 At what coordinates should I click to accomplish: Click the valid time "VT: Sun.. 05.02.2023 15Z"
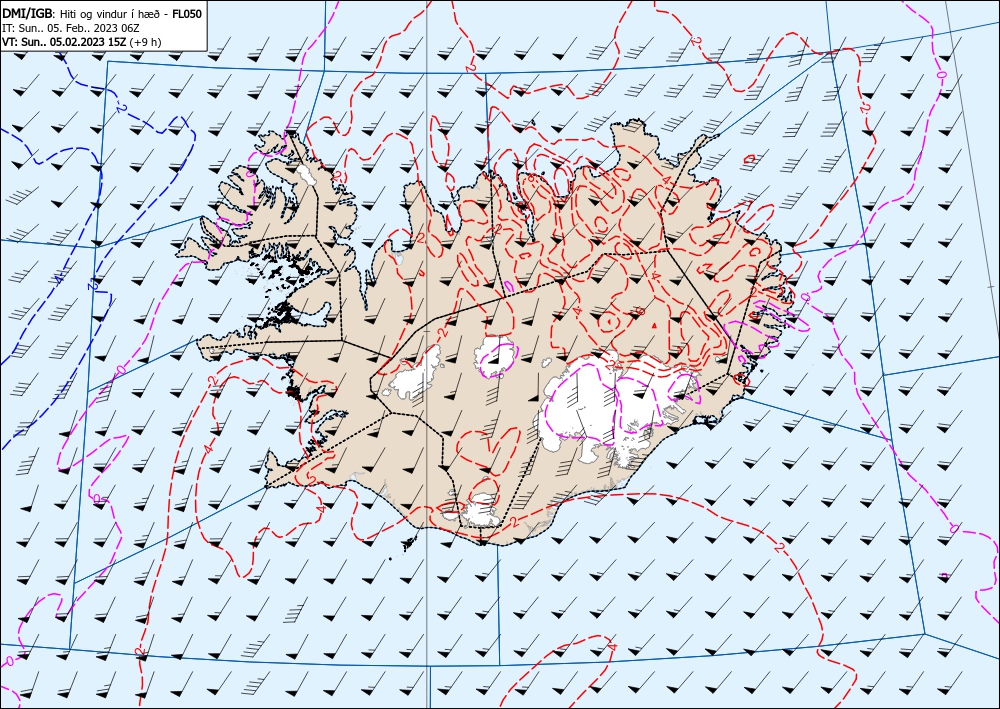click(x=64, y=42)
